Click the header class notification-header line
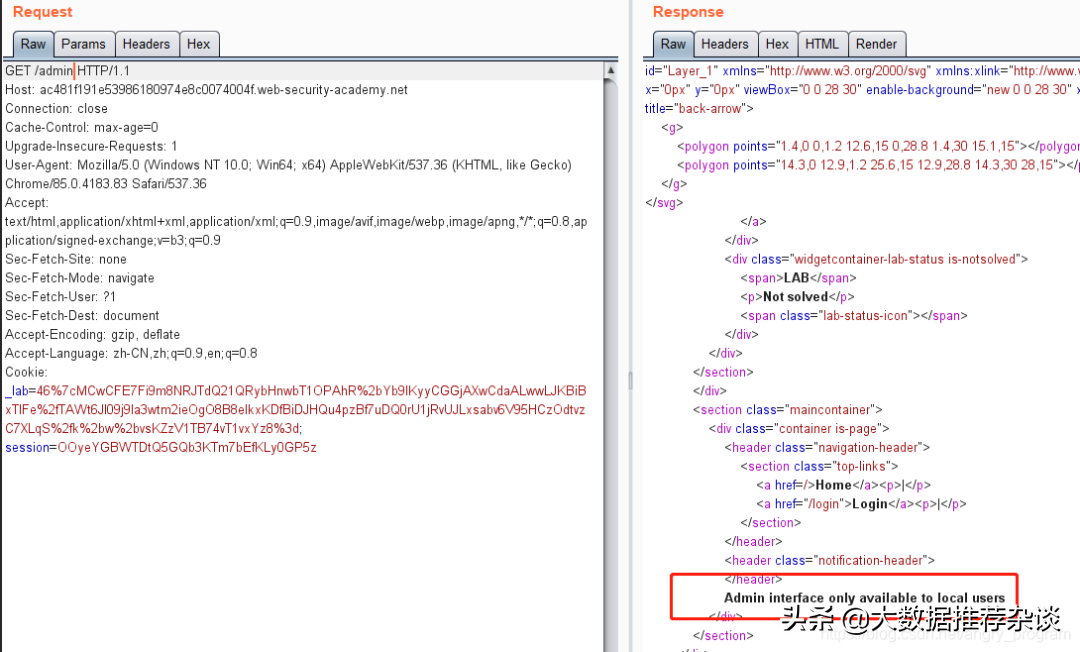The image size is (1080, 652). coord(829,560)
